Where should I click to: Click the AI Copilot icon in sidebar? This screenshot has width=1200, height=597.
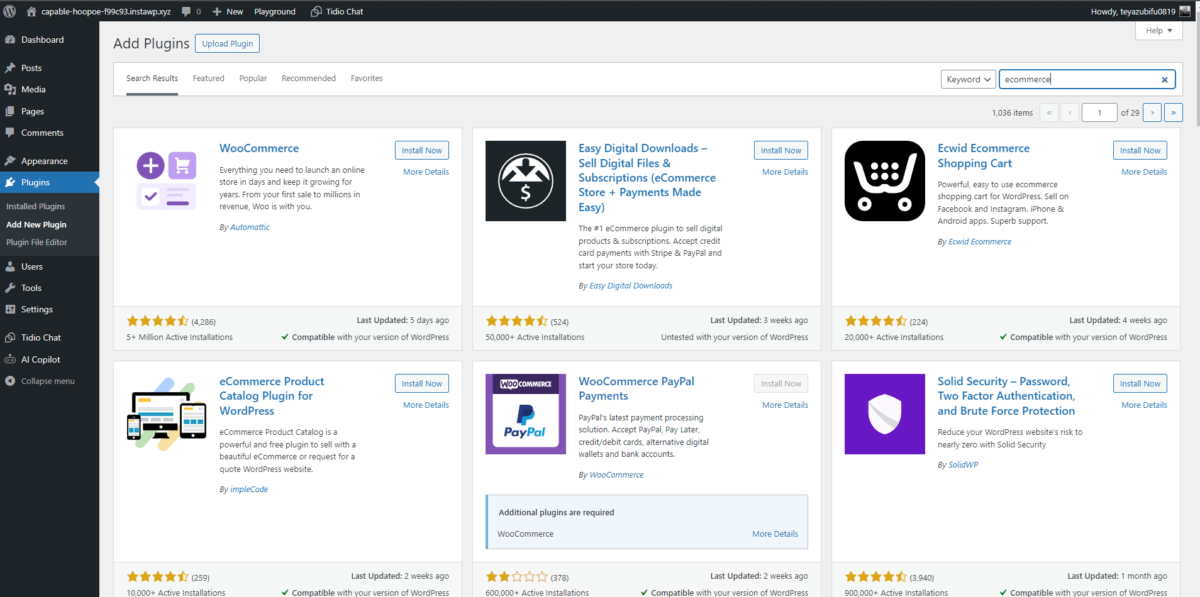(x=10, y=359)
